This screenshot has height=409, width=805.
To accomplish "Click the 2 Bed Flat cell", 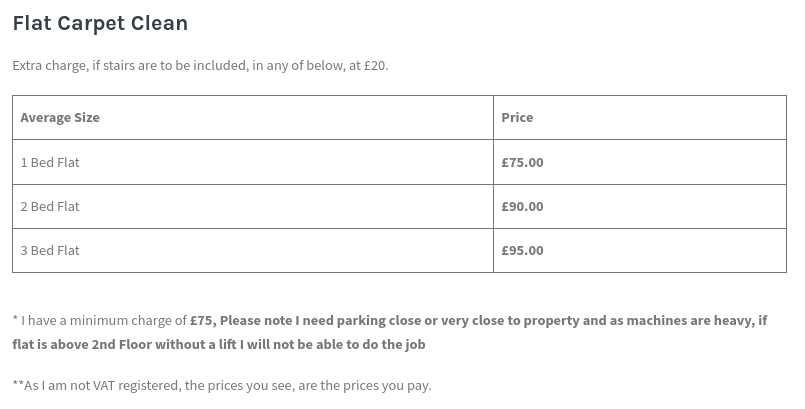I will 253,206.
